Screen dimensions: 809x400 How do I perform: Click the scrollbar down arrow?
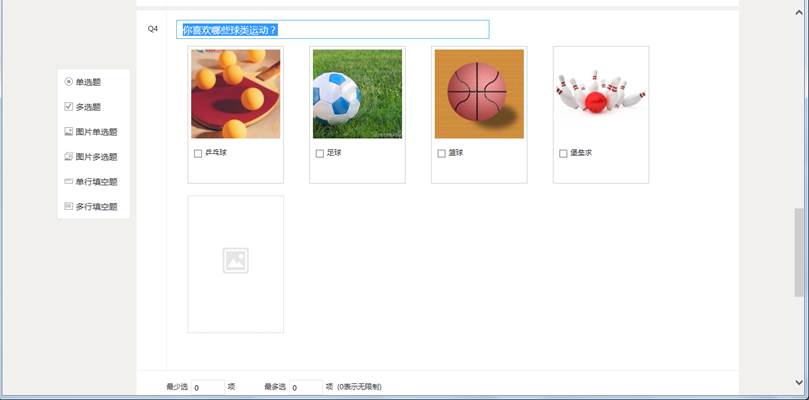[800, 382]
